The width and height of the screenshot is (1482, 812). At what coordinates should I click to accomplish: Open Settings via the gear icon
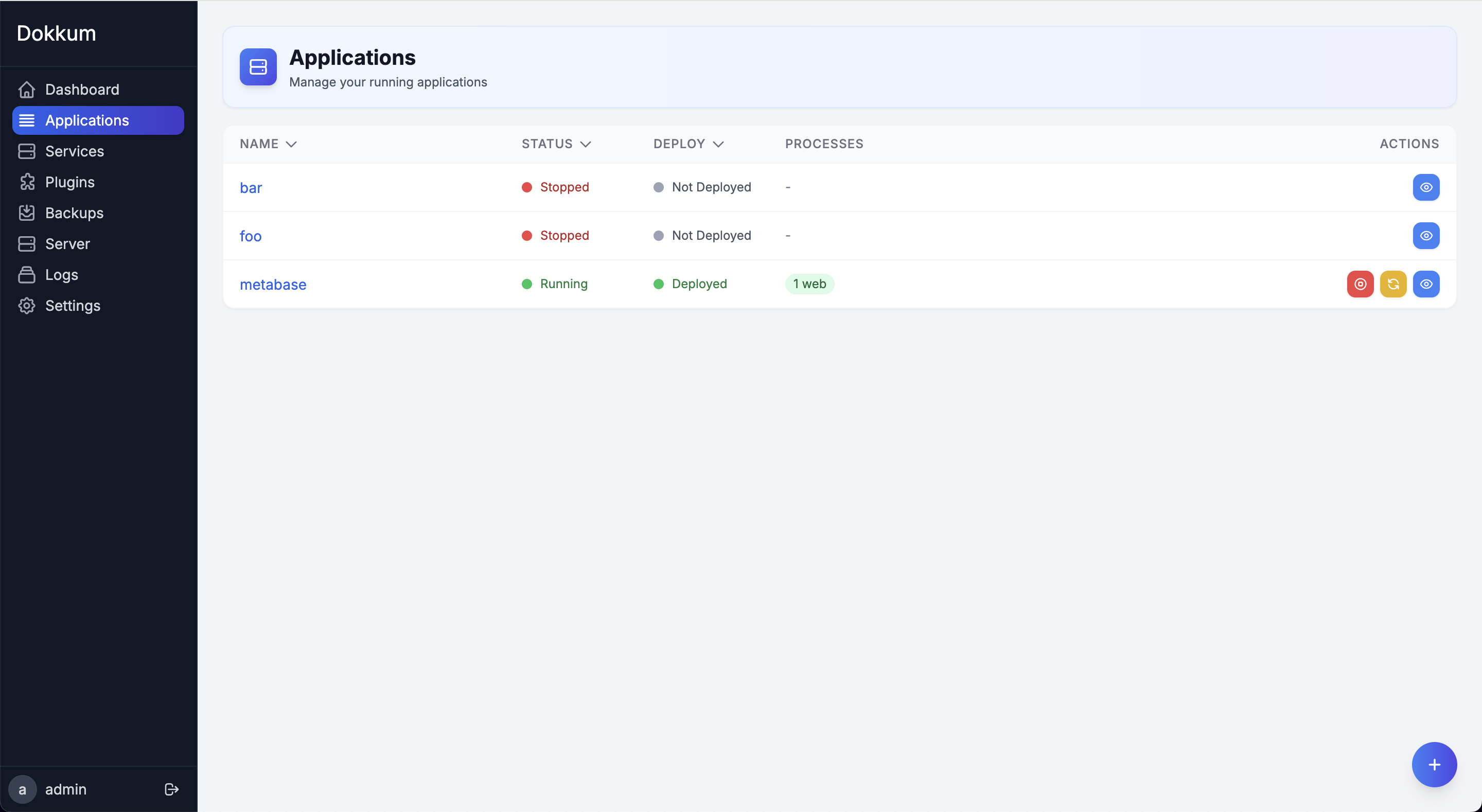tap(26, 306)
